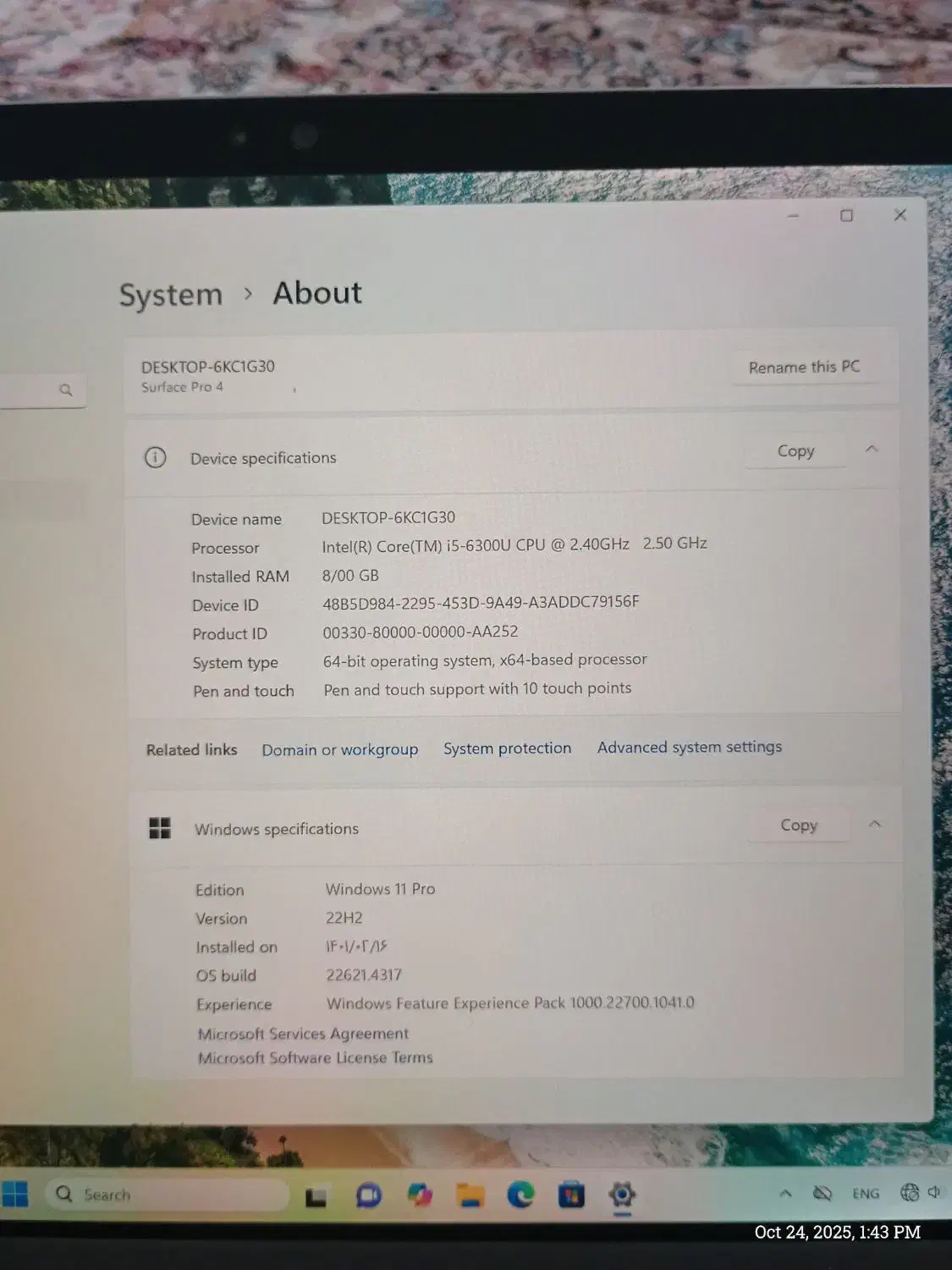Click the 64-bit operating system text
952x1270 pixels.
tap(485, 660)
